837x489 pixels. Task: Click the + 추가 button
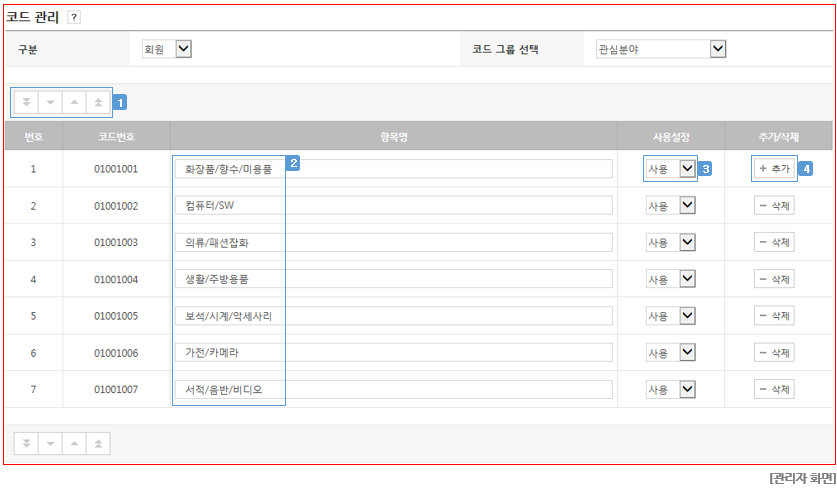point(774,169)
